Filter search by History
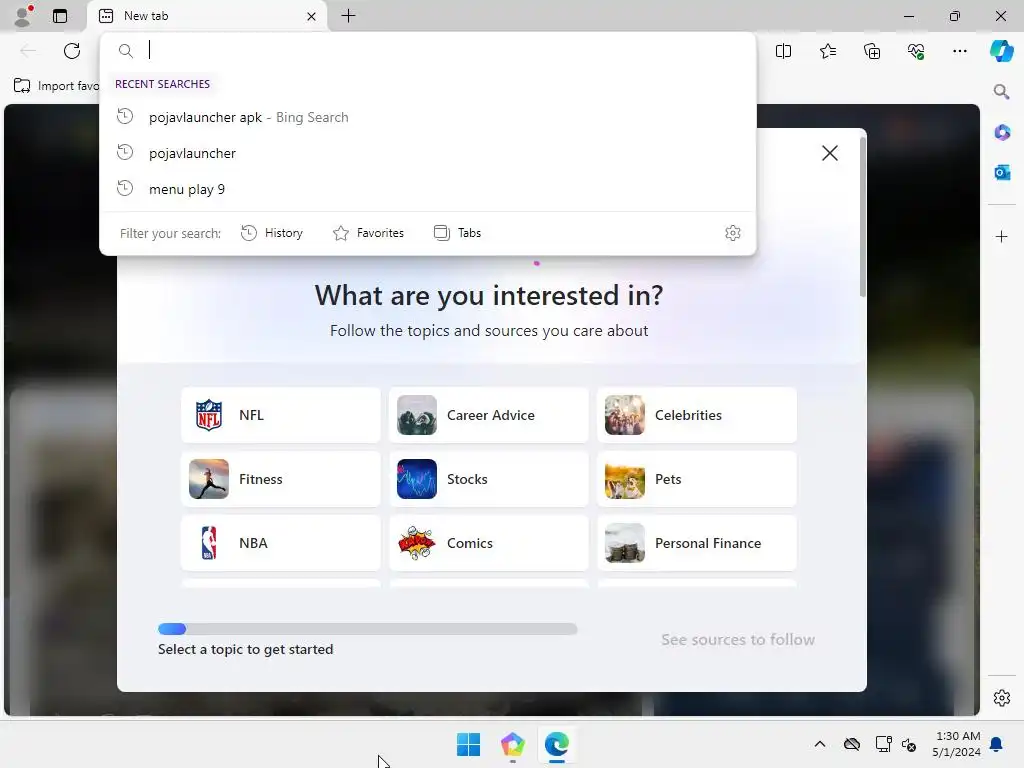This screenshot has height=768, width=1024. point(272,233)
